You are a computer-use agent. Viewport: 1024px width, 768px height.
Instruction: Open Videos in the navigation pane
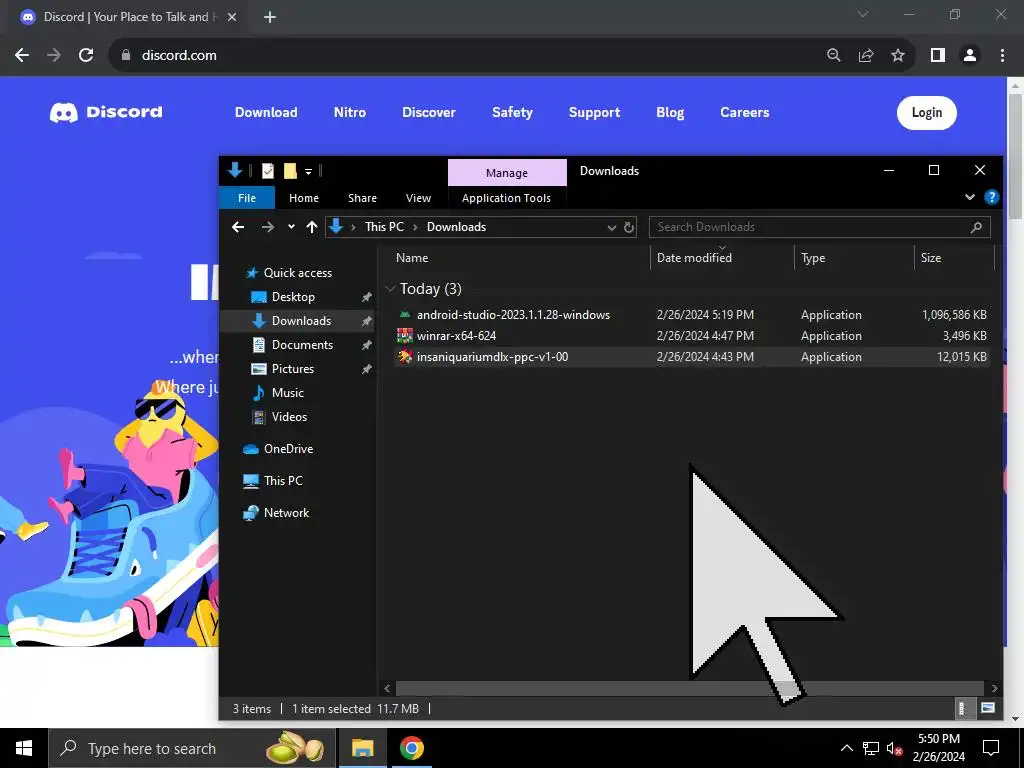pos(289,417)
